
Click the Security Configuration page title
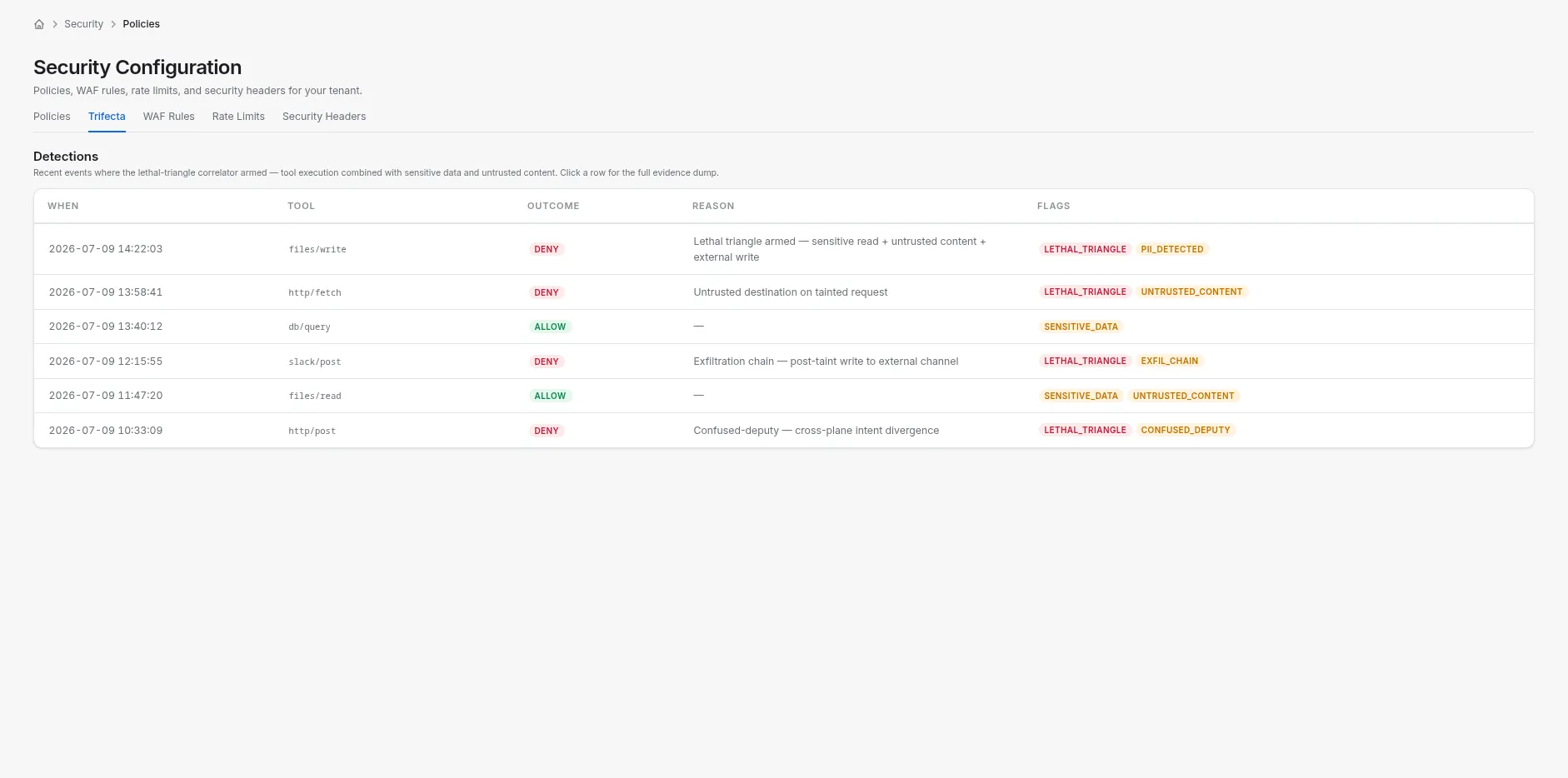click(137, 67)
